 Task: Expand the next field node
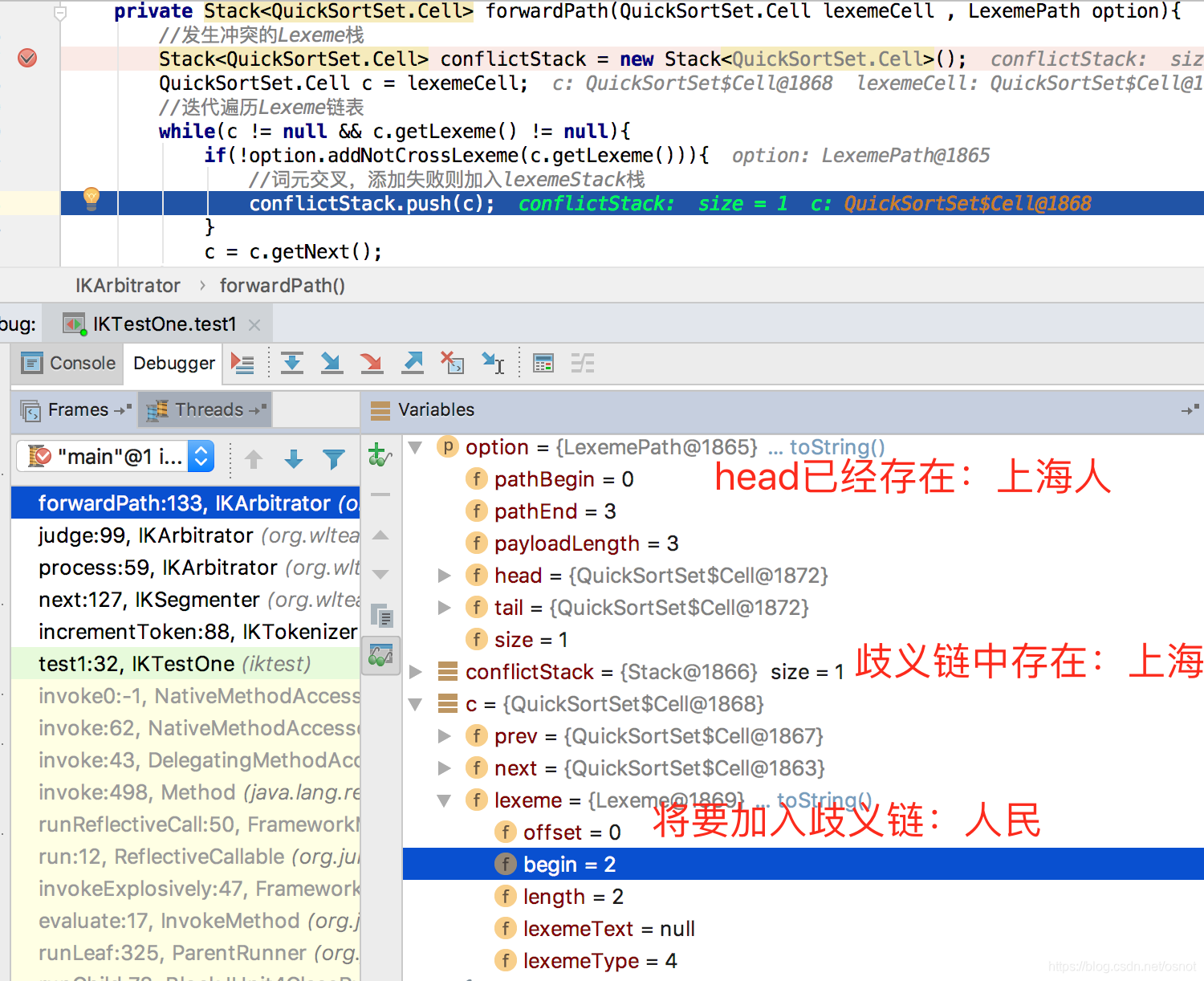pos(444,768)
